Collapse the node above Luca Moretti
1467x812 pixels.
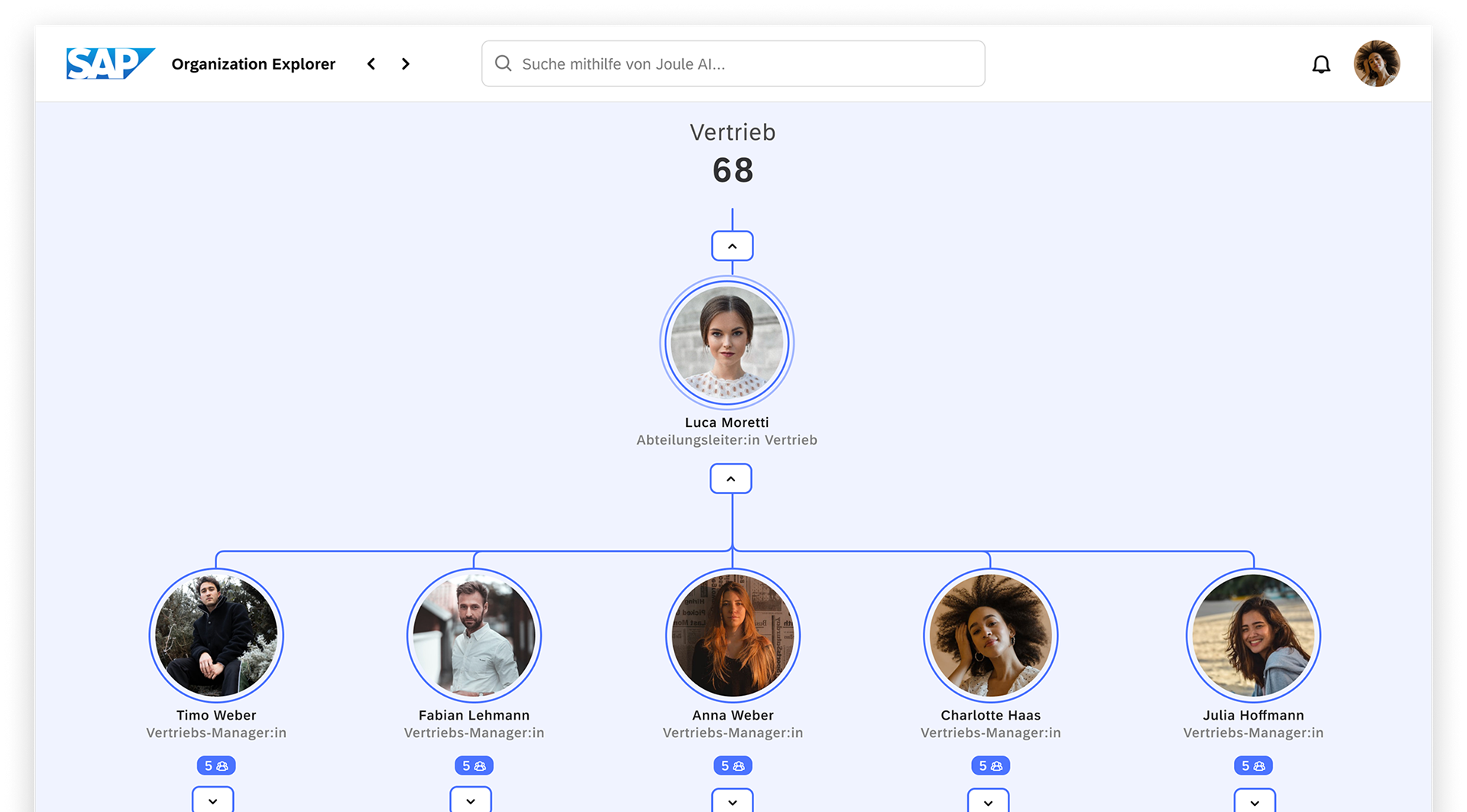coord(732,246)
